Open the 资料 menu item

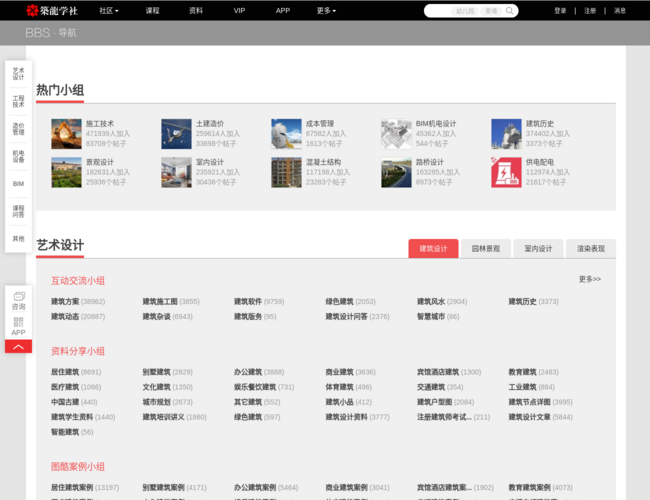(196, 11)
